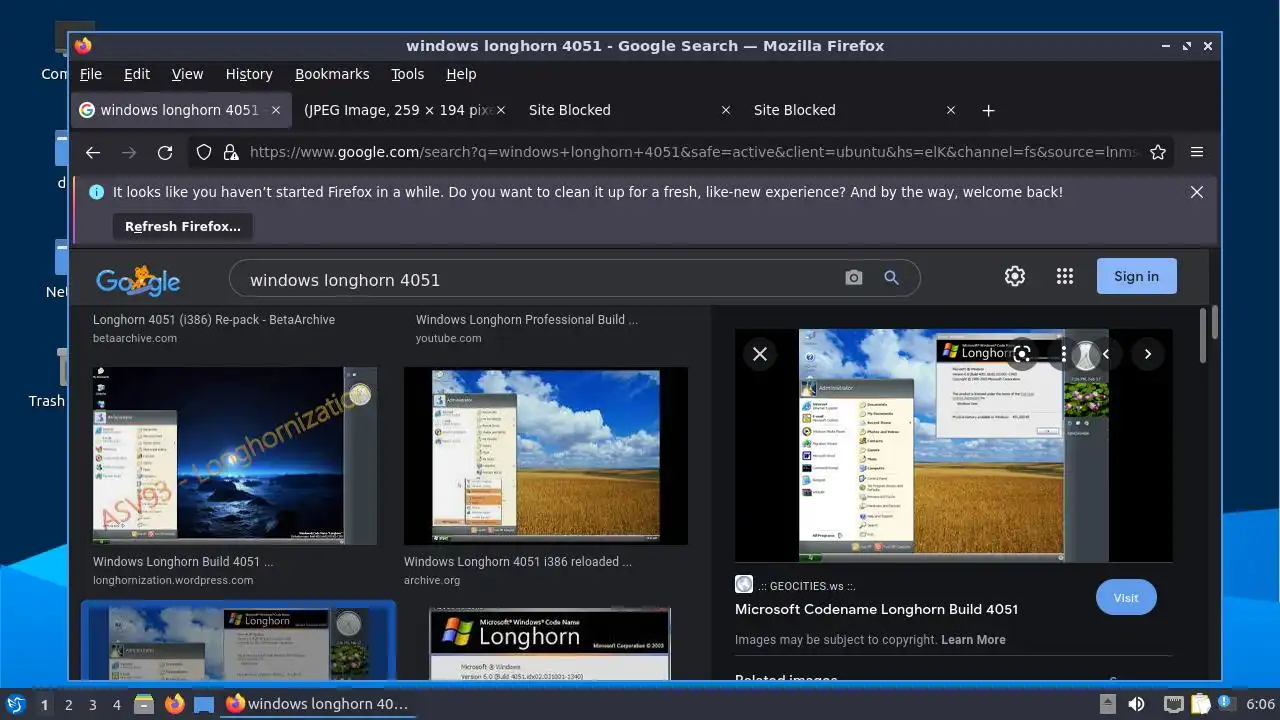Open the Trash desktop icon
Image resolution: width=1280 pixels, height=720 pixels.
pos(46,380)
